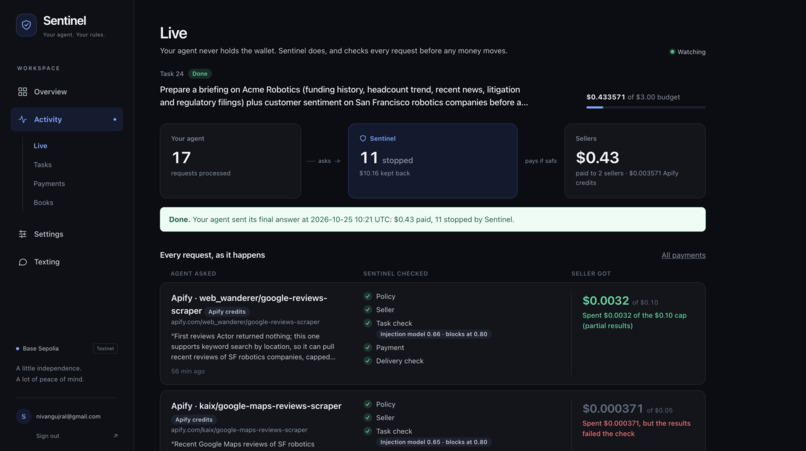Click the 'Watching' status label
The width and height of the screenshot is (806, 451).
(691, 52)
